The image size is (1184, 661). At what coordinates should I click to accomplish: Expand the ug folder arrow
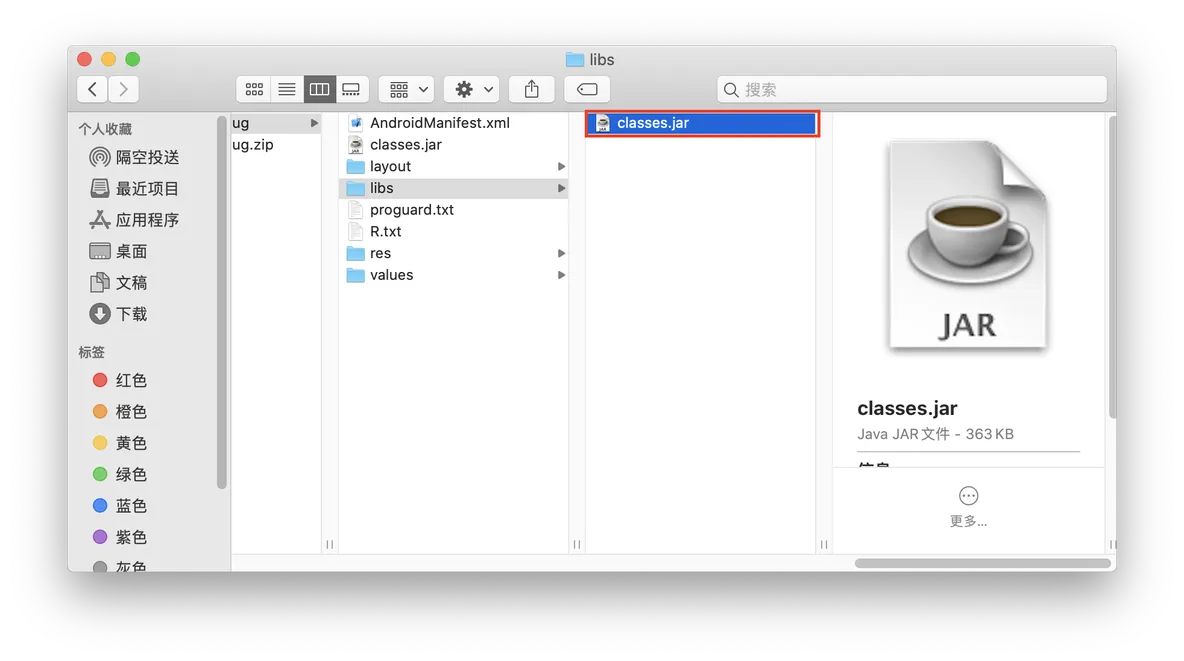314,122
